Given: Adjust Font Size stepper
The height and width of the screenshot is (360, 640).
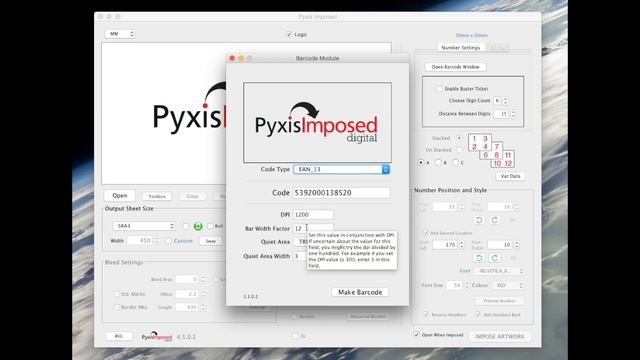Looking at the screenshot, I should coord(467,285).
